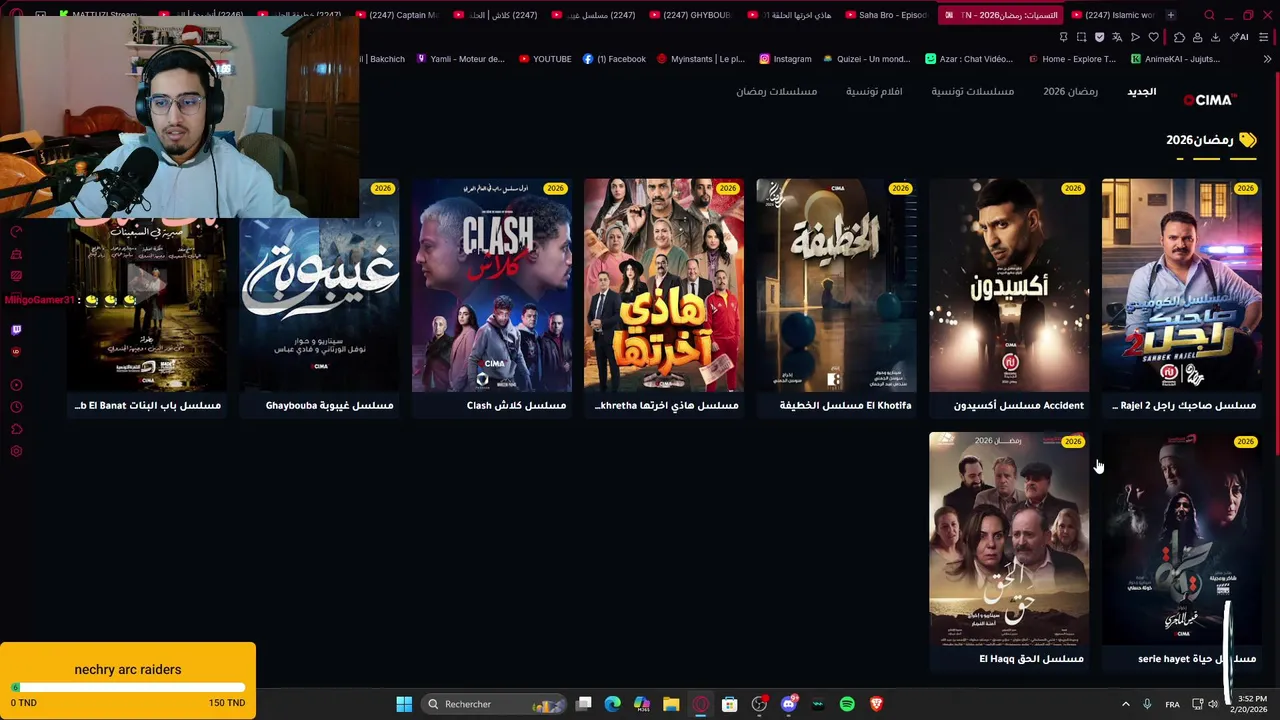Open مسلسلات رمضان menu item
The width and height of the screenshot is (1280, 720).
pyautogui.click(x=776, y=91)
